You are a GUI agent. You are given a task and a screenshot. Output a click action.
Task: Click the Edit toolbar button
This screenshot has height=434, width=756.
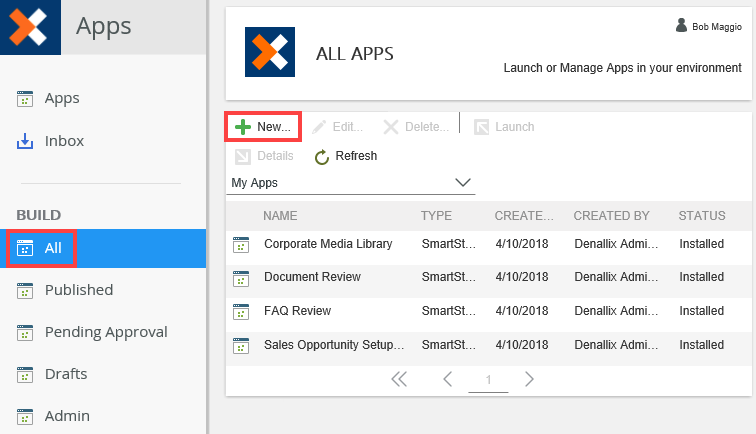pyautogui.click(x=337, y=127)
